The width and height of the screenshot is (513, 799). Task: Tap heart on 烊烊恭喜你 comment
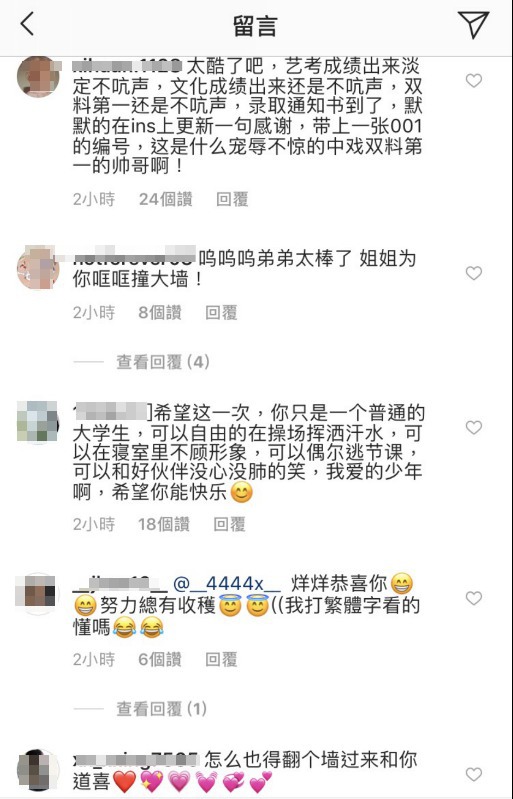[x=474, y=598]
